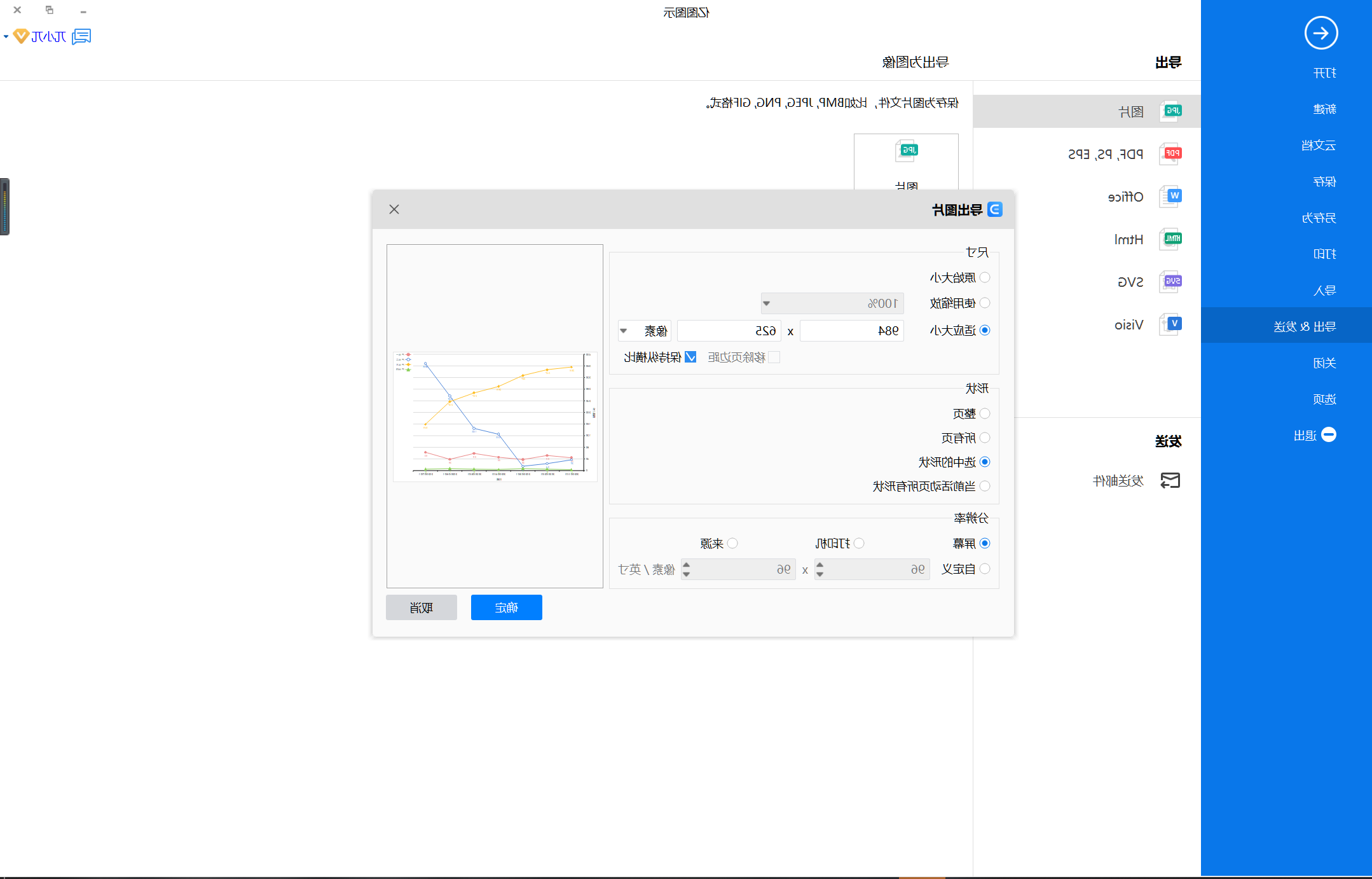Click the 退出 (Exit) sidebar entry
Image resolution: width=1372 pixels, height=879 pixels.
[1306, 436]
